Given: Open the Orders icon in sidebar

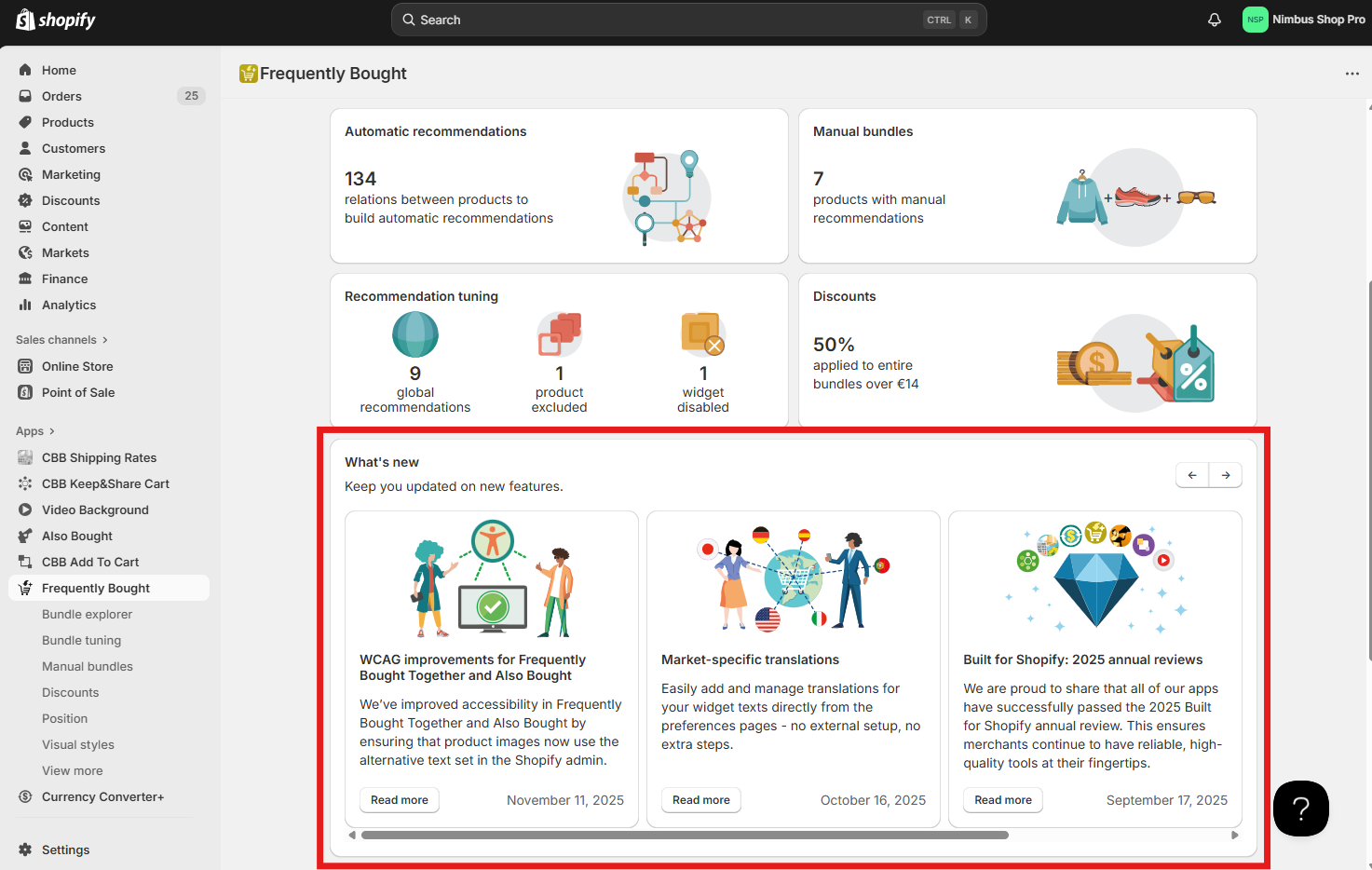Looking at the screenshot, I should click(x=25, y=96).
